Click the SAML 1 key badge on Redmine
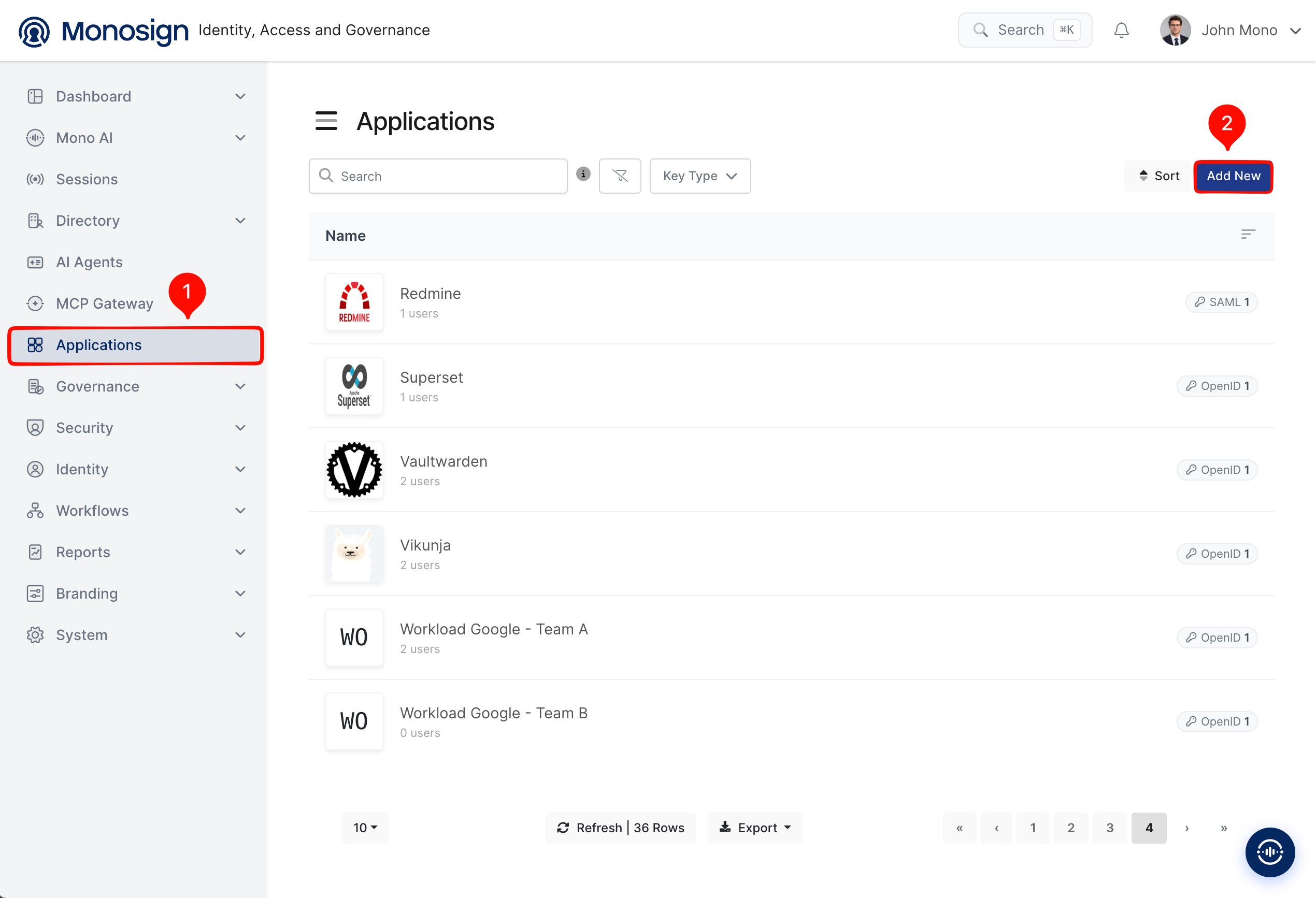The image size is (1316, 898). [x=1221, y=302]
